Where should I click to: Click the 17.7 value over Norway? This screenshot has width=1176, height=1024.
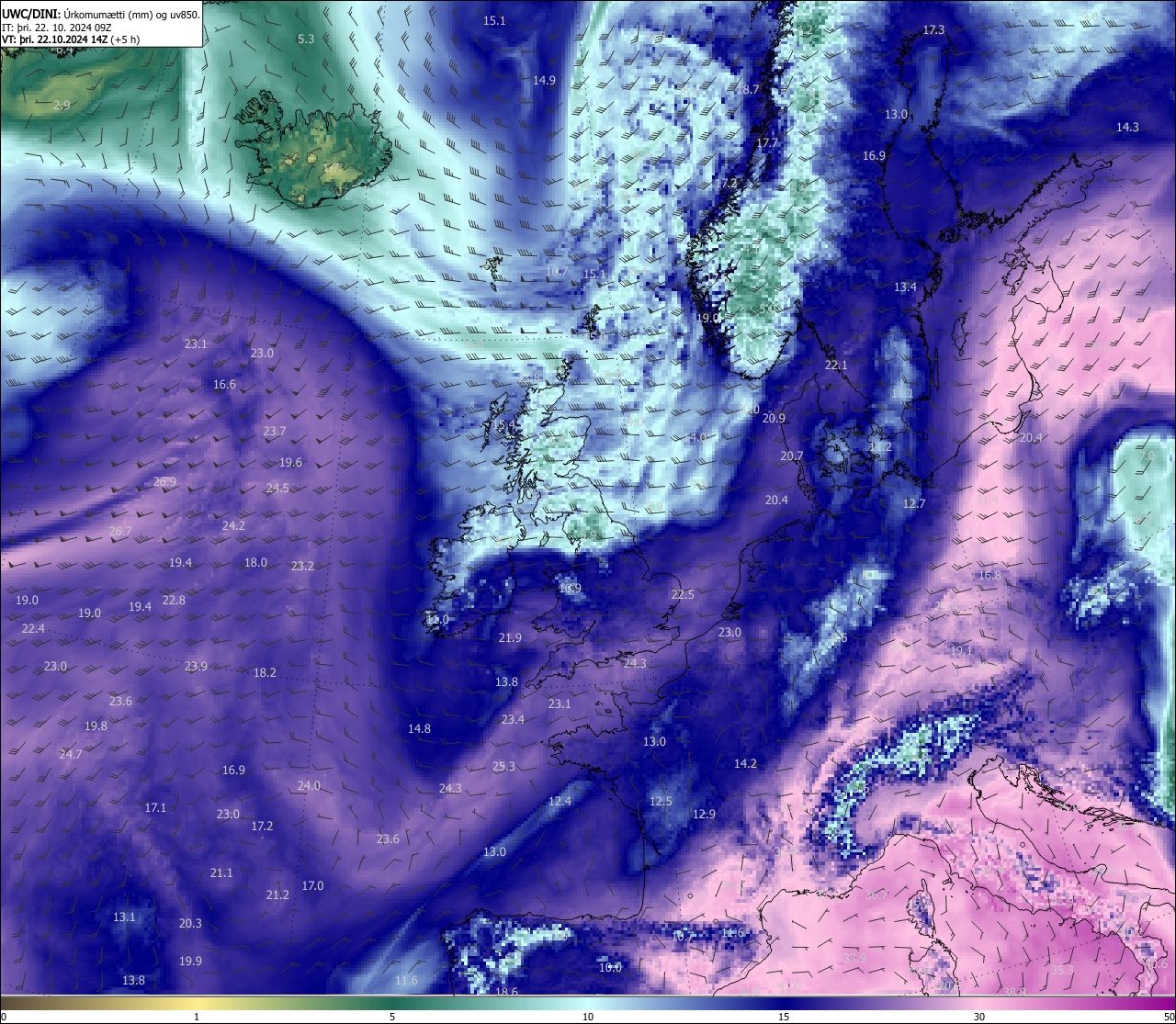(x=766, y=143)
